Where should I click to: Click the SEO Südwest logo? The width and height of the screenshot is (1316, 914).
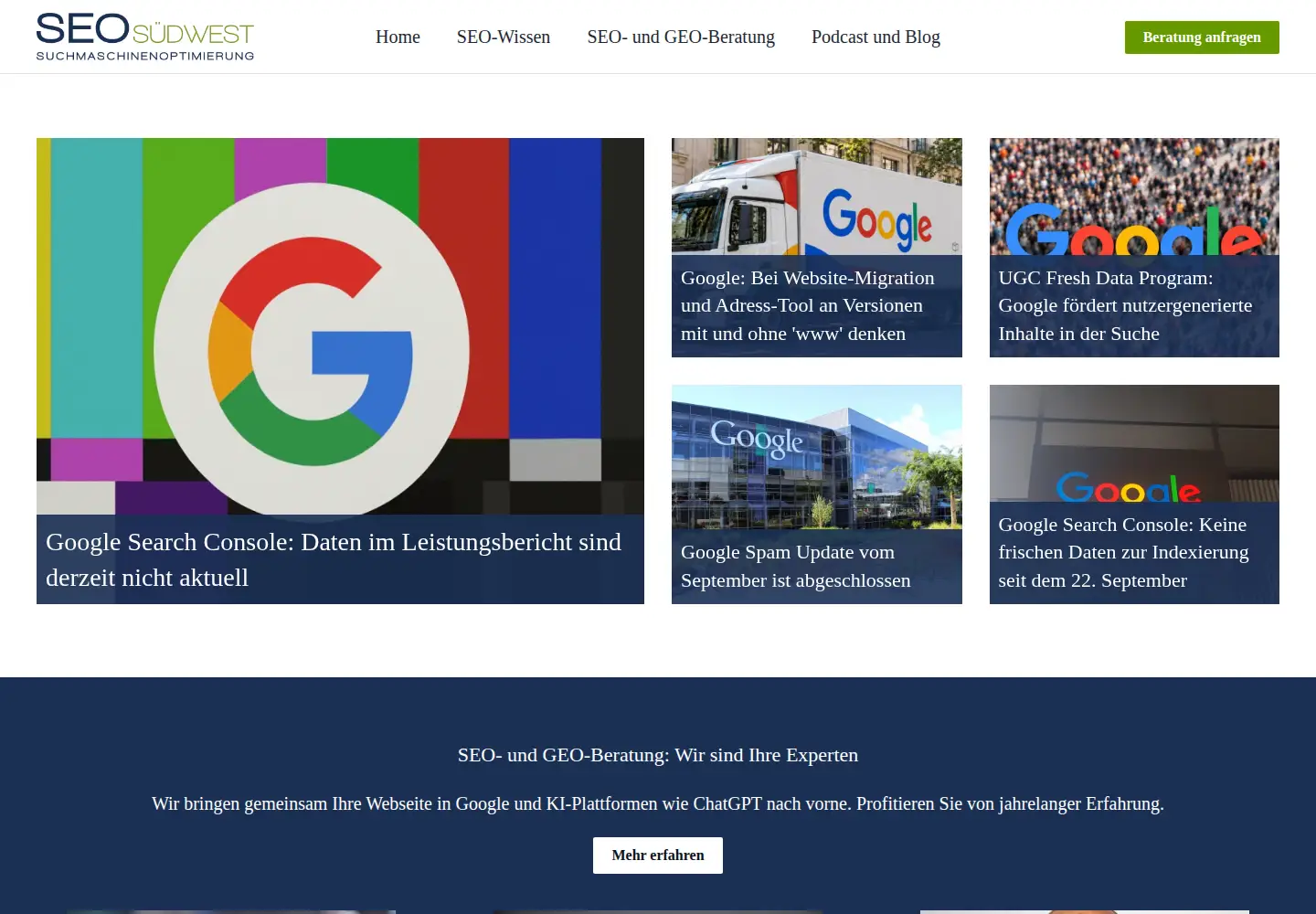145,37
